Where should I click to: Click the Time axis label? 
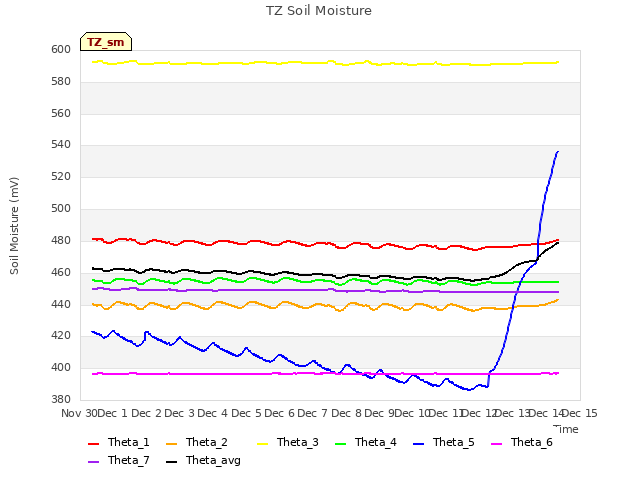(x=566, y=429)
